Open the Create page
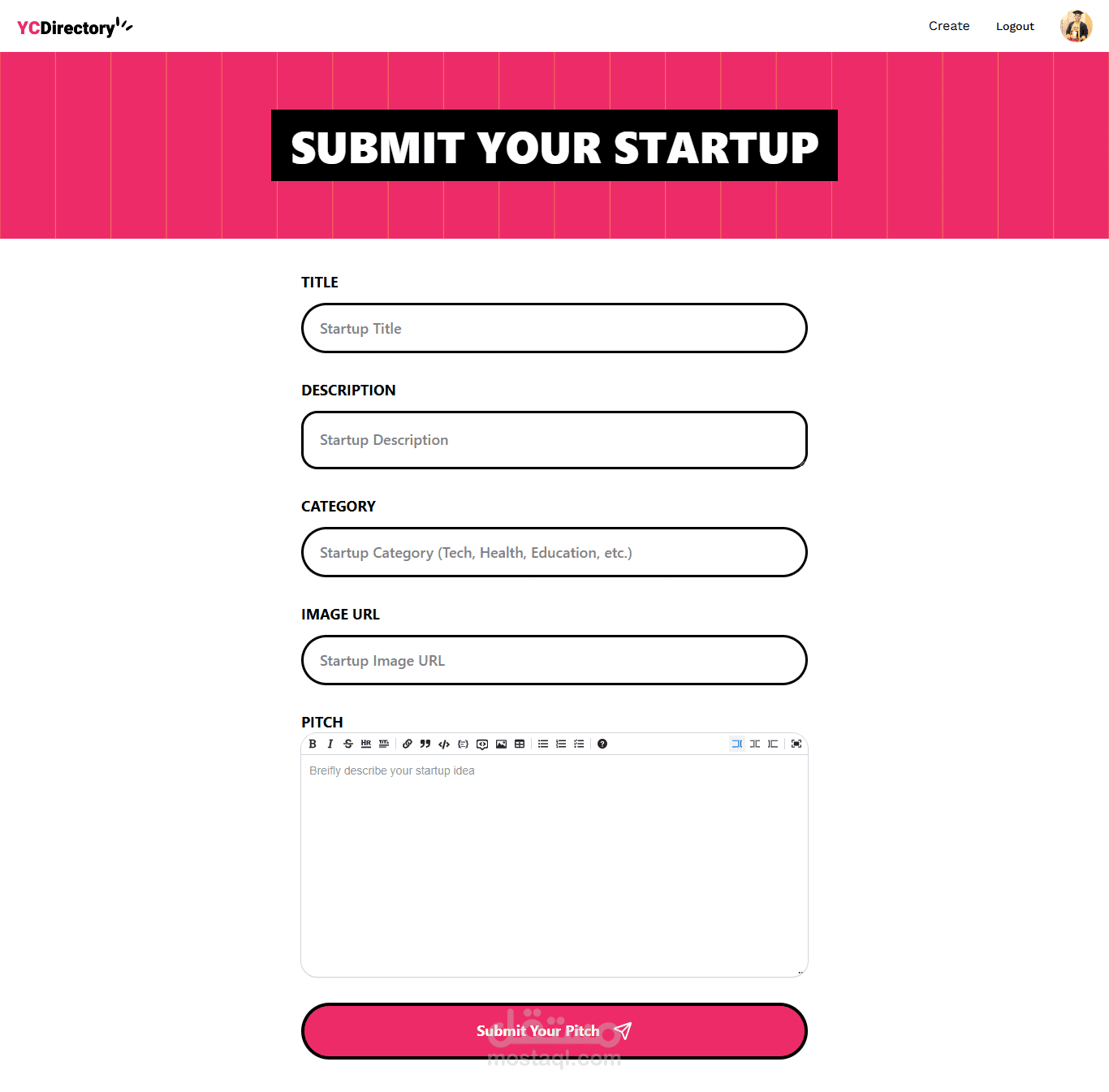The height and width of the screenshot is (1092, 1109). (949, 26)
